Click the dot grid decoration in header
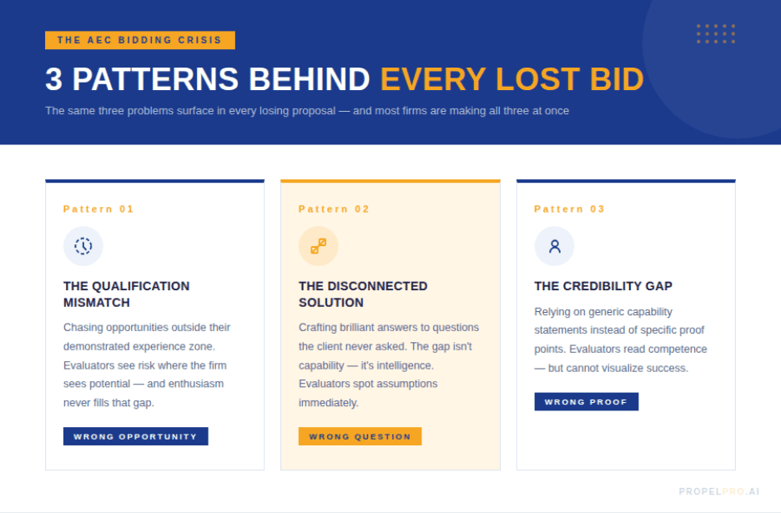The height and width of the screenshot is (513, 781). coord(716,34)
